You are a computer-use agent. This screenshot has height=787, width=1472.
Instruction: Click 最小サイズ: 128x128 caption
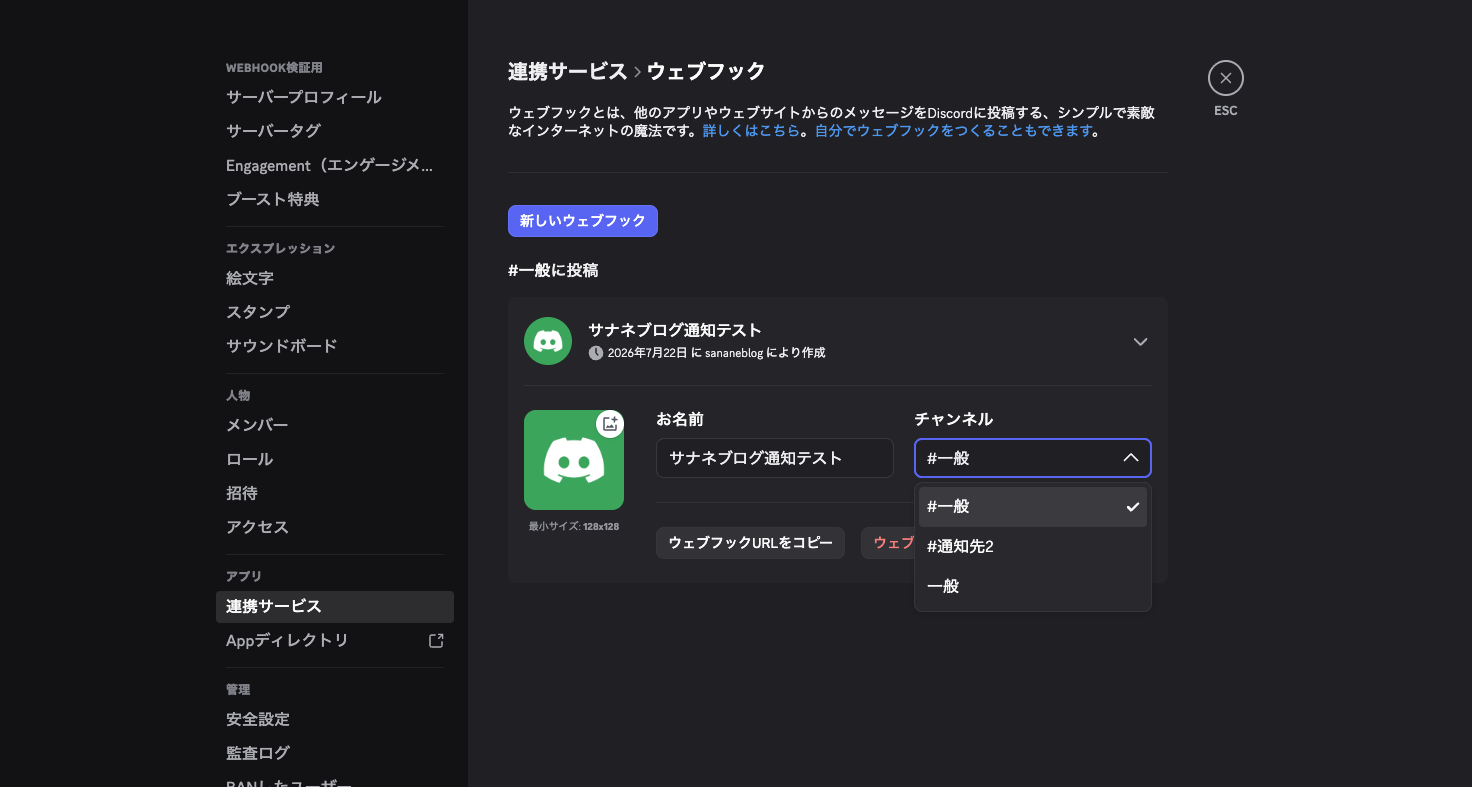574,526
